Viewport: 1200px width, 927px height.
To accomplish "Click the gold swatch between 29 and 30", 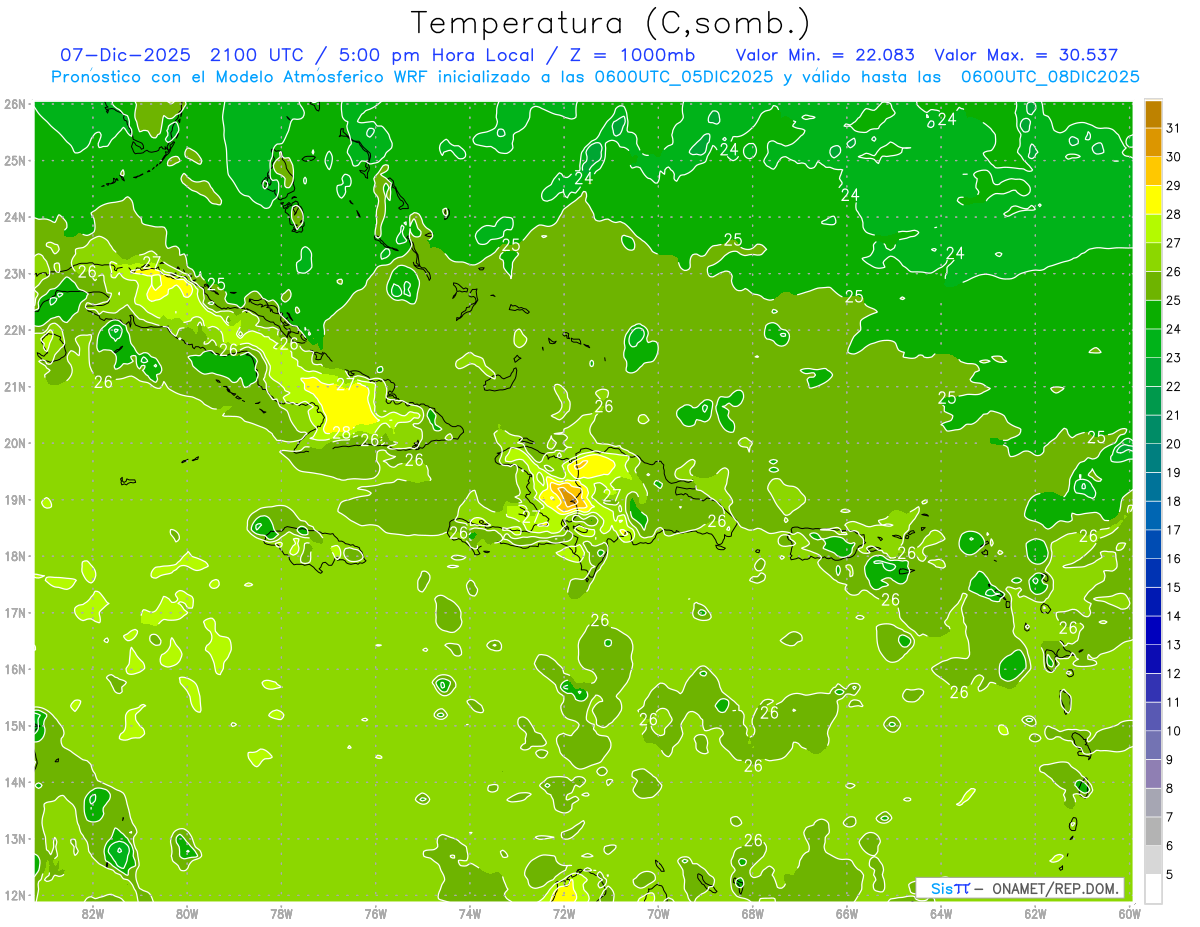I will (1153, 171).
